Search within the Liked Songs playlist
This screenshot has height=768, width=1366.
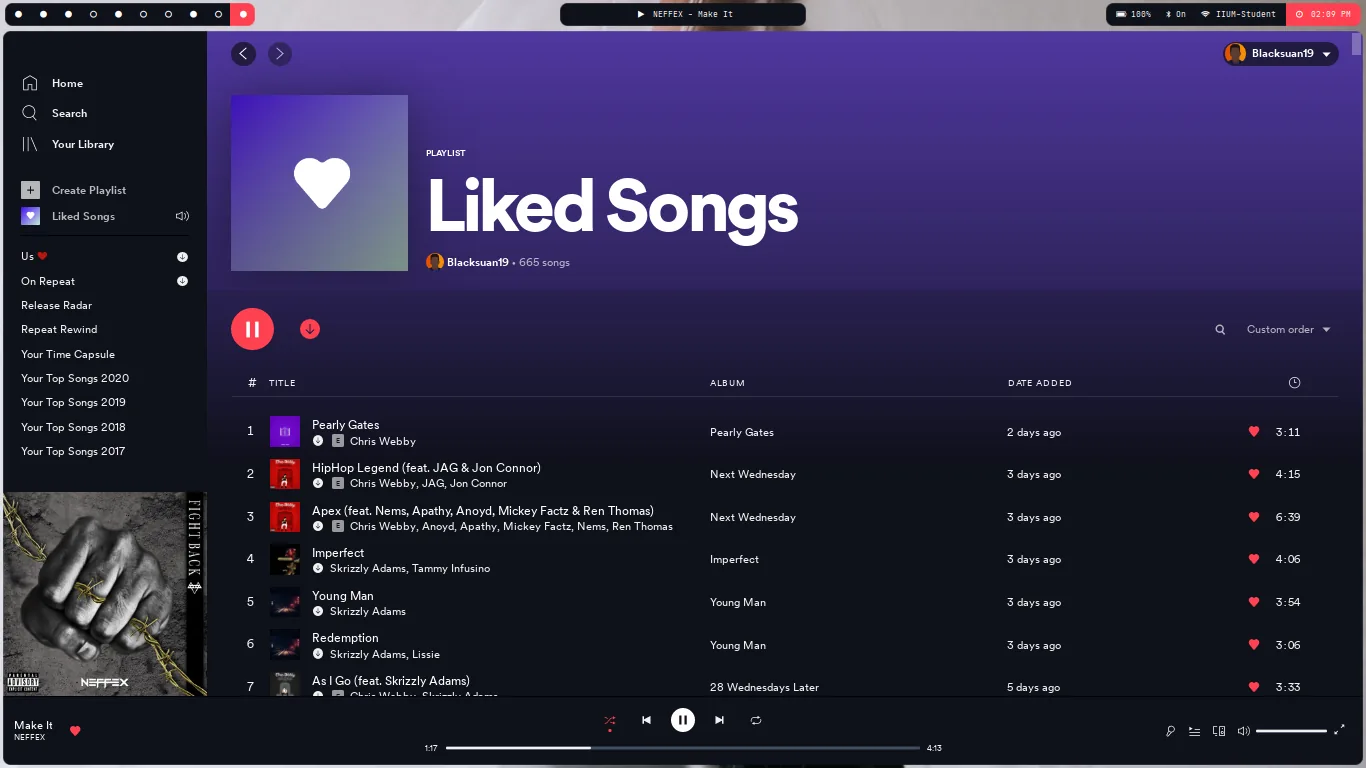pyautogui.click(x=1220, y=330)
